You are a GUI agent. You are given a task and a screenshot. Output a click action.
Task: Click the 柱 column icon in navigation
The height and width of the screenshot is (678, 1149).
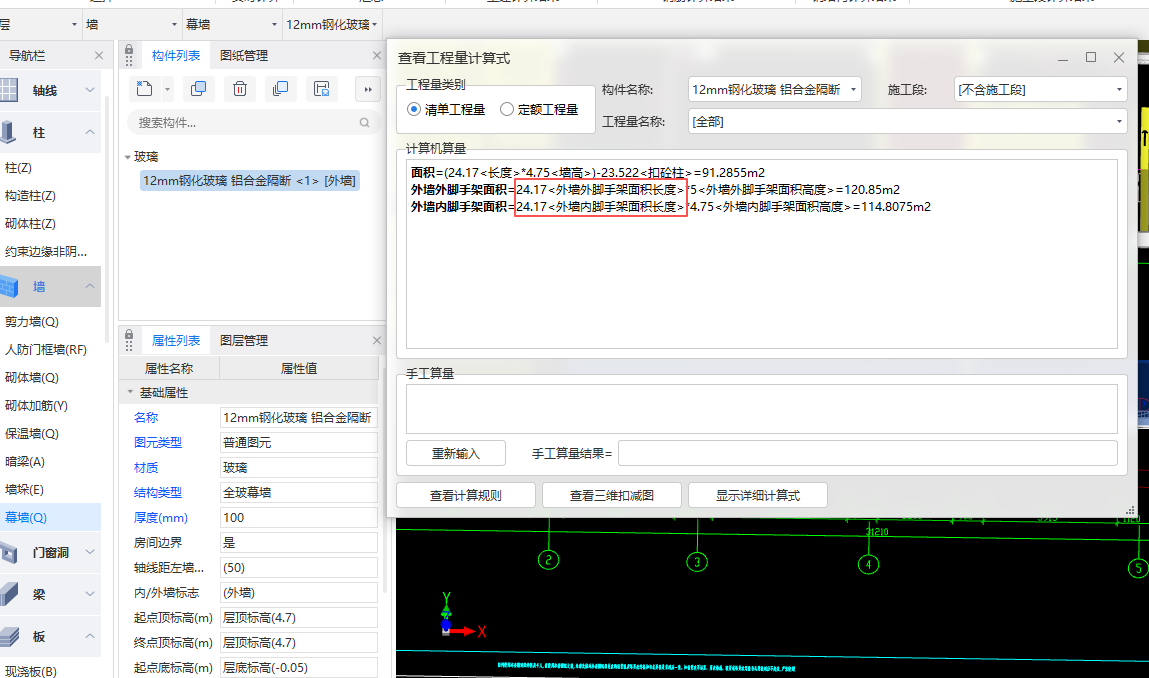(9, 133)
